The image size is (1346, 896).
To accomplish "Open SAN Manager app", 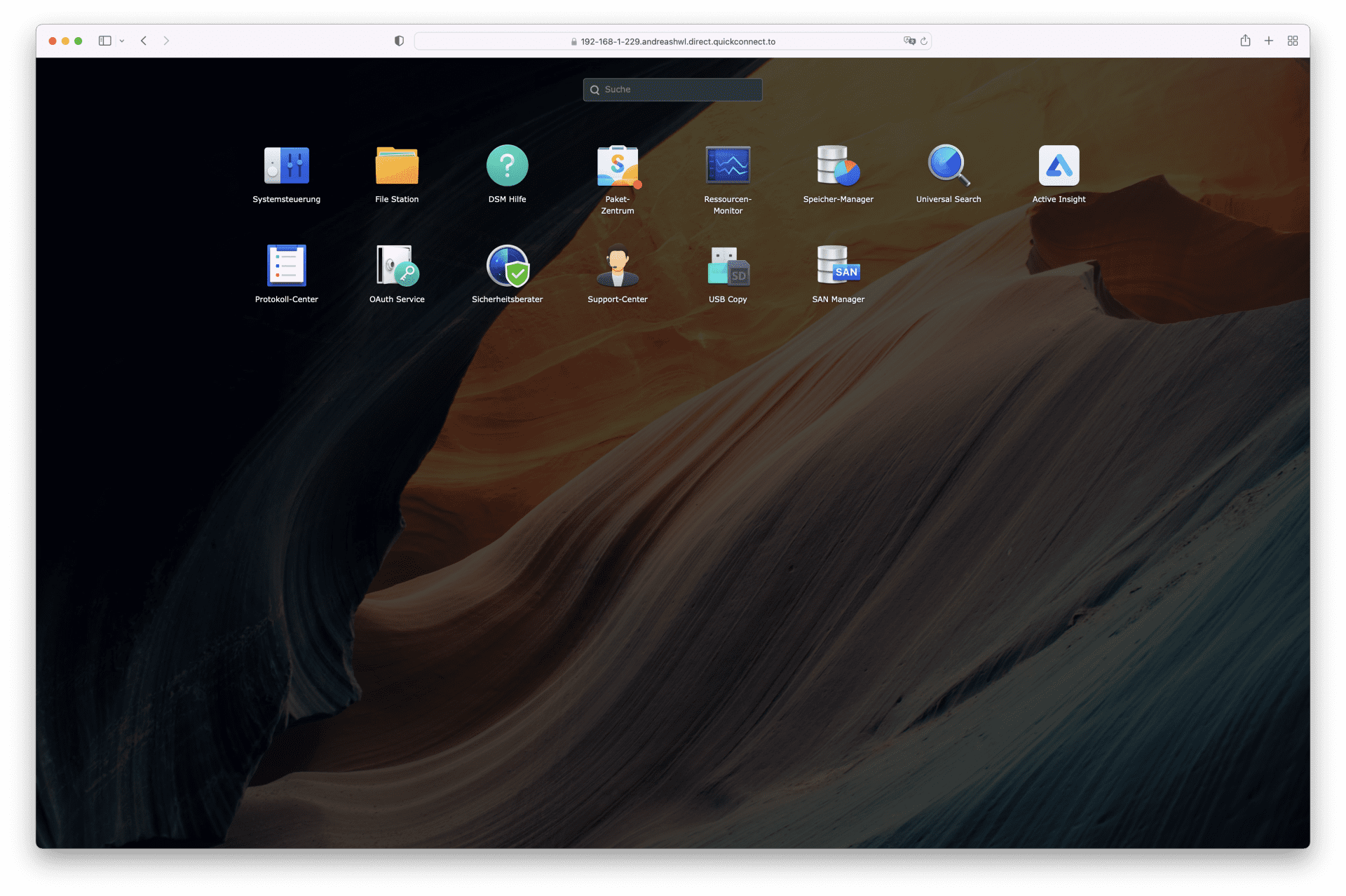I will (838, 266).
